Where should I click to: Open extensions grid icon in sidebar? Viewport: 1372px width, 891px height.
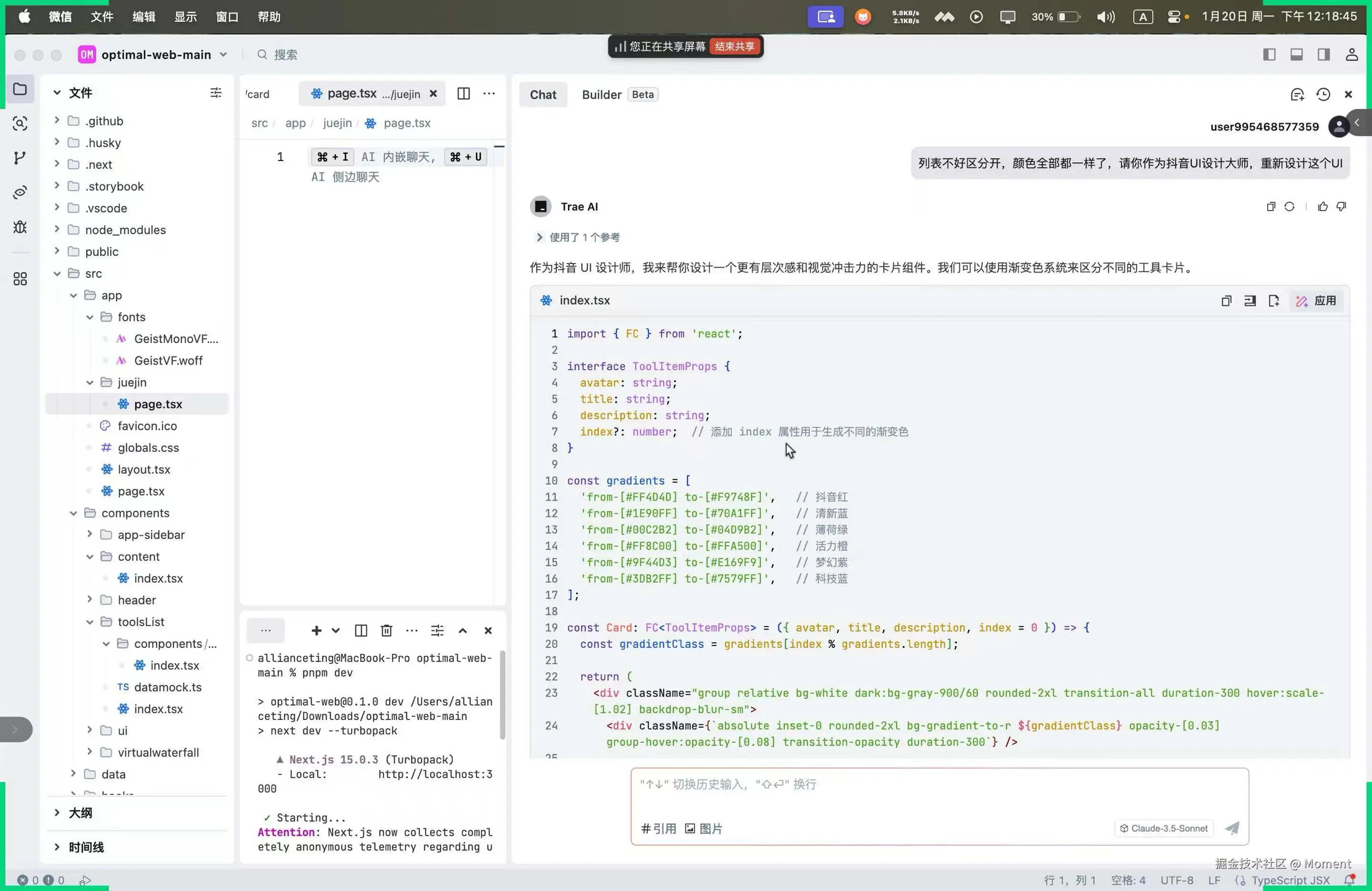coord(20,279)
